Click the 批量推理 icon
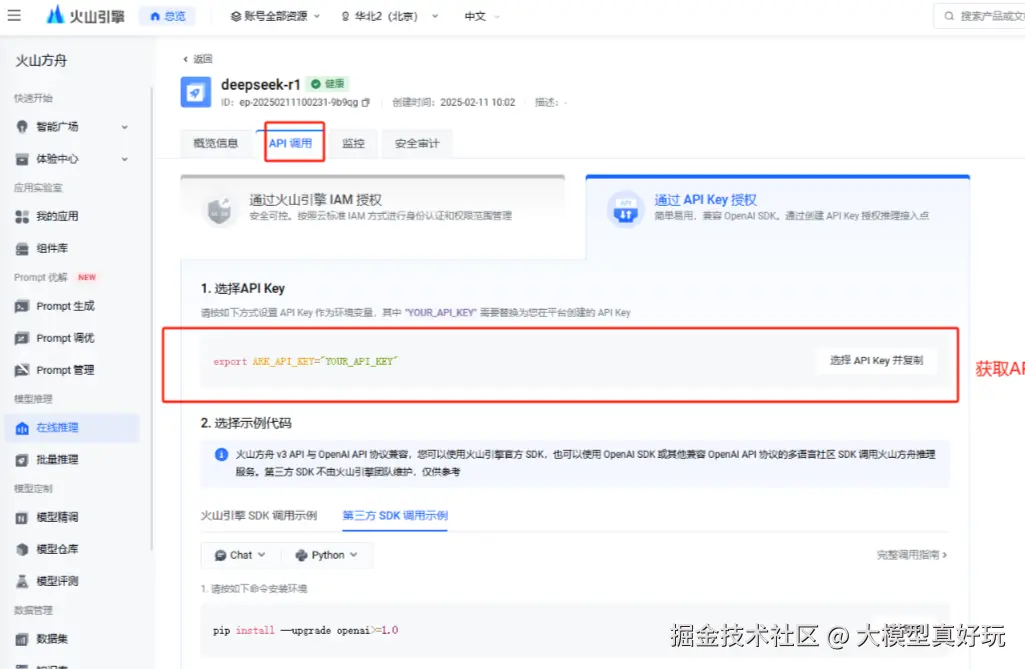This screenshot has height=669, width=1025. tap(22, 460)
